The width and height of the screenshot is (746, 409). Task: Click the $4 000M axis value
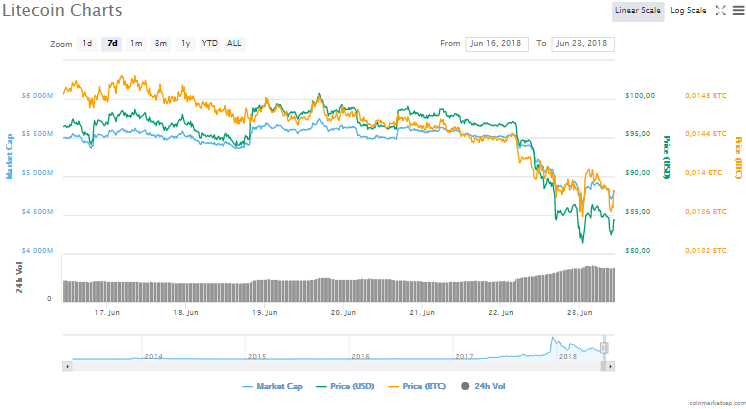click(x=37, y=251)
